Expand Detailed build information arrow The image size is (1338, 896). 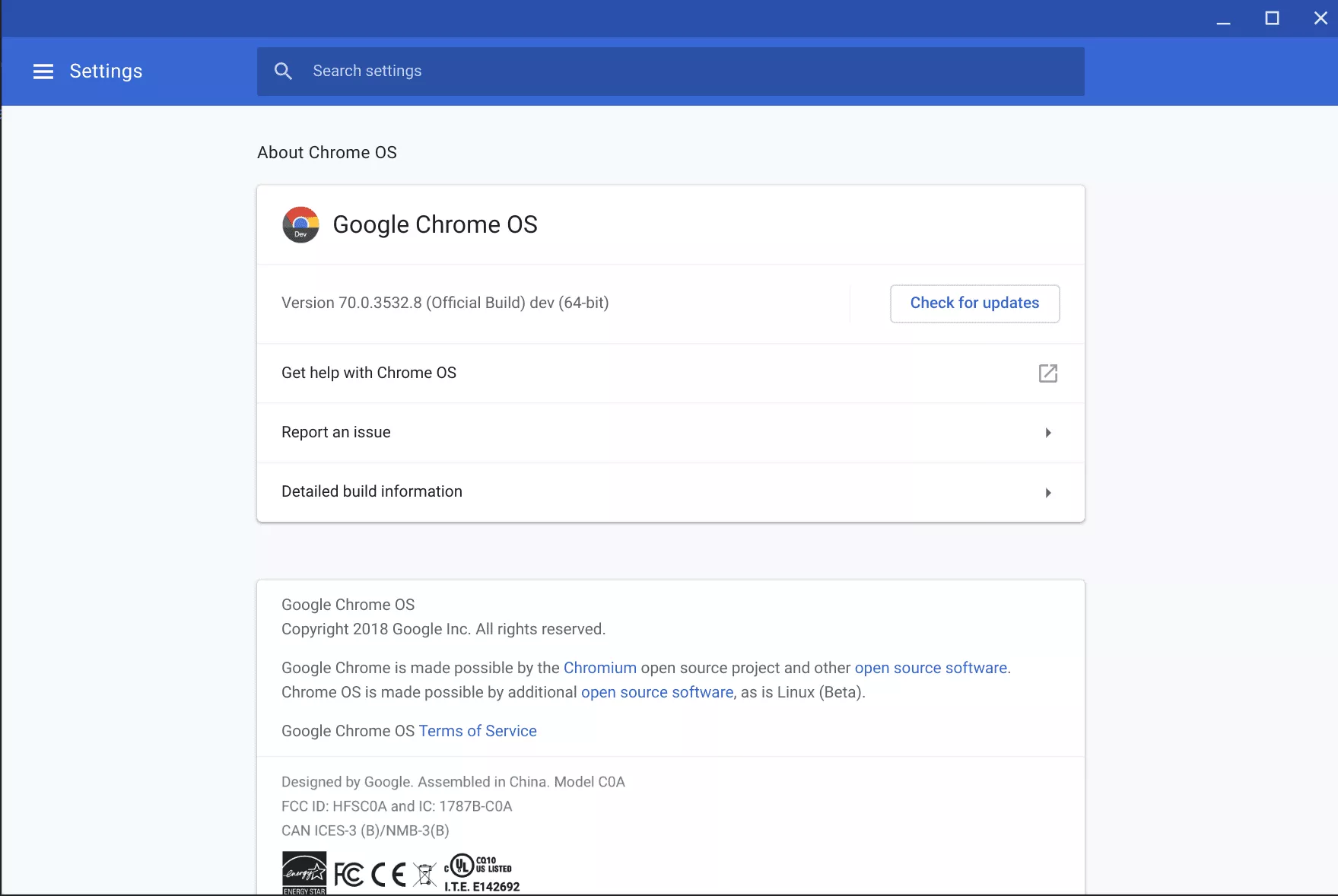point(1047,492)
